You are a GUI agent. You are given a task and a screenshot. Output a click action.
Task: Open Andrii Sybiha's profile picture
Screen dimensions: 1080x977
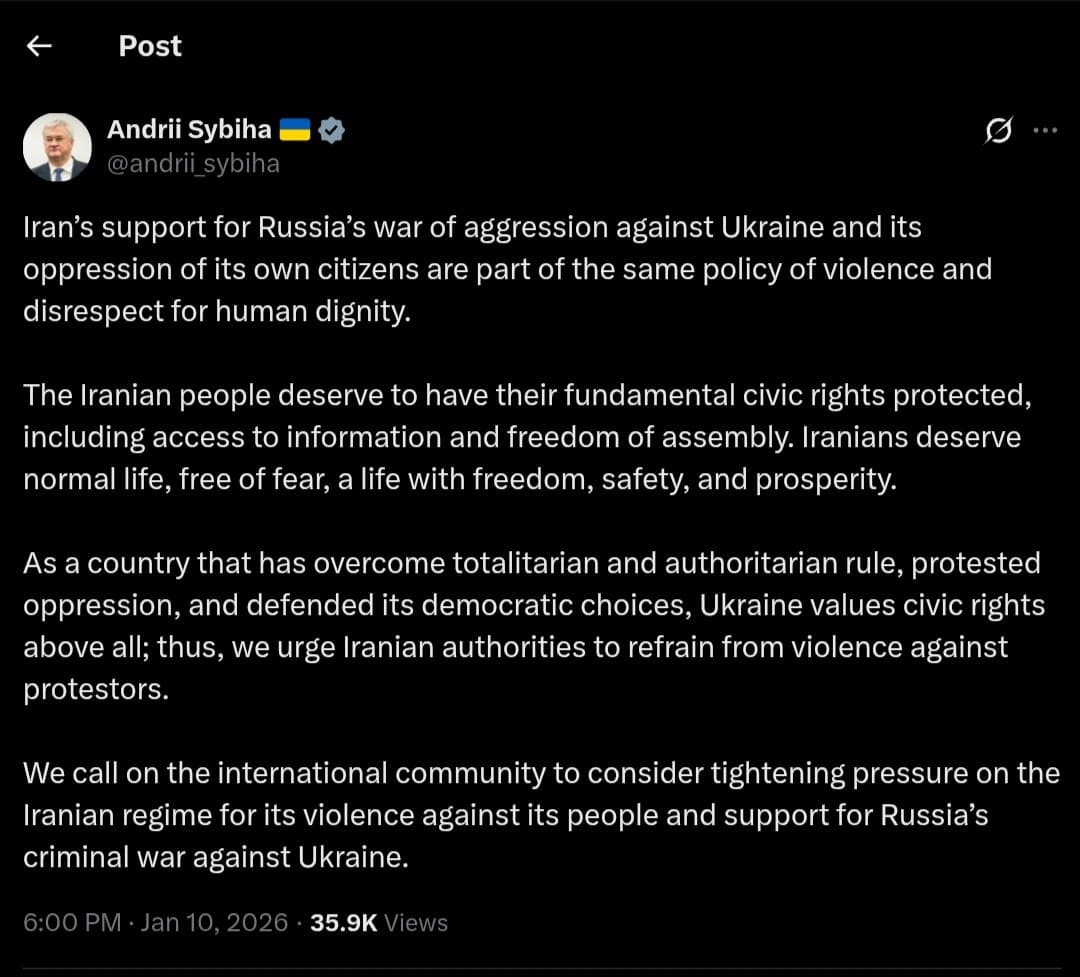57,145
